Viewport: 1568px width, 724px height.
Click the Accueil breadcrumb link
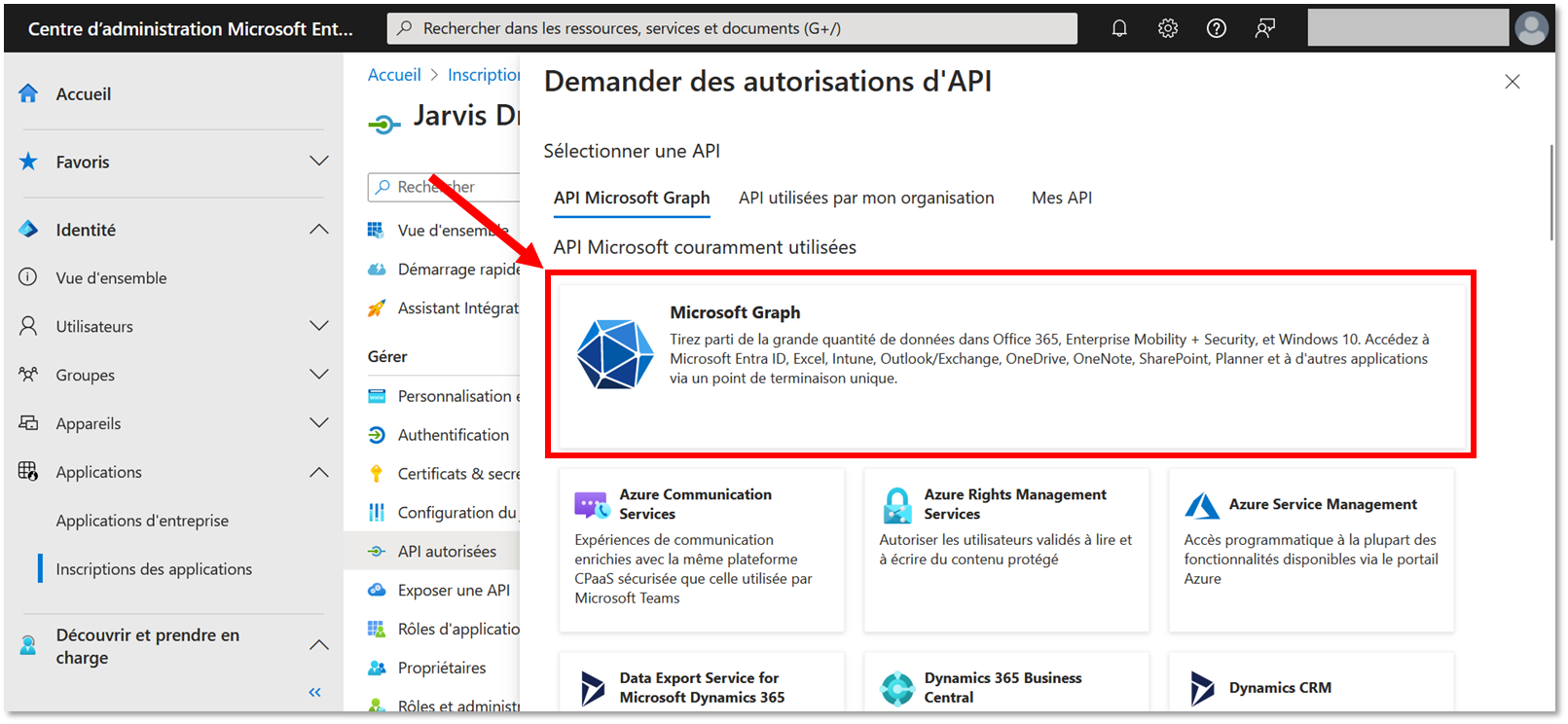coord(394,75)
